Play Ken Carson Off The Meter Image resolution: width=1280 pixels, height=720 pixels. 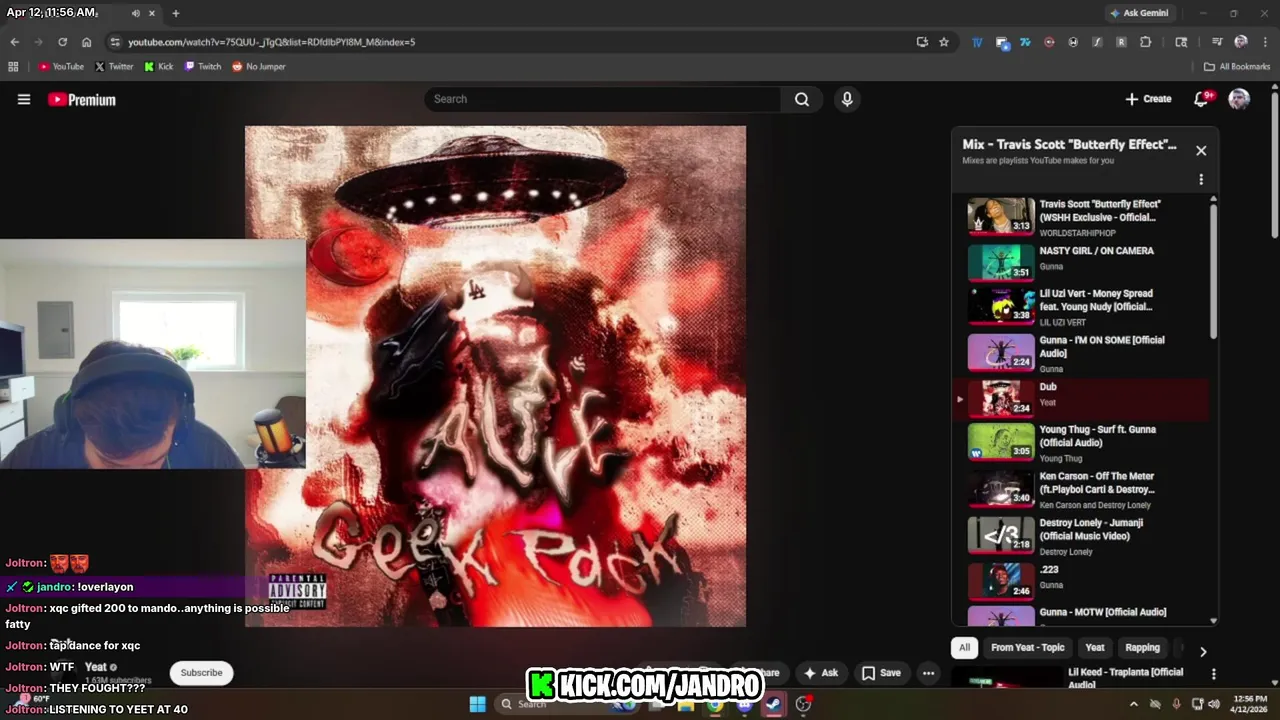pyautogui.click(x=1082, y=489)
